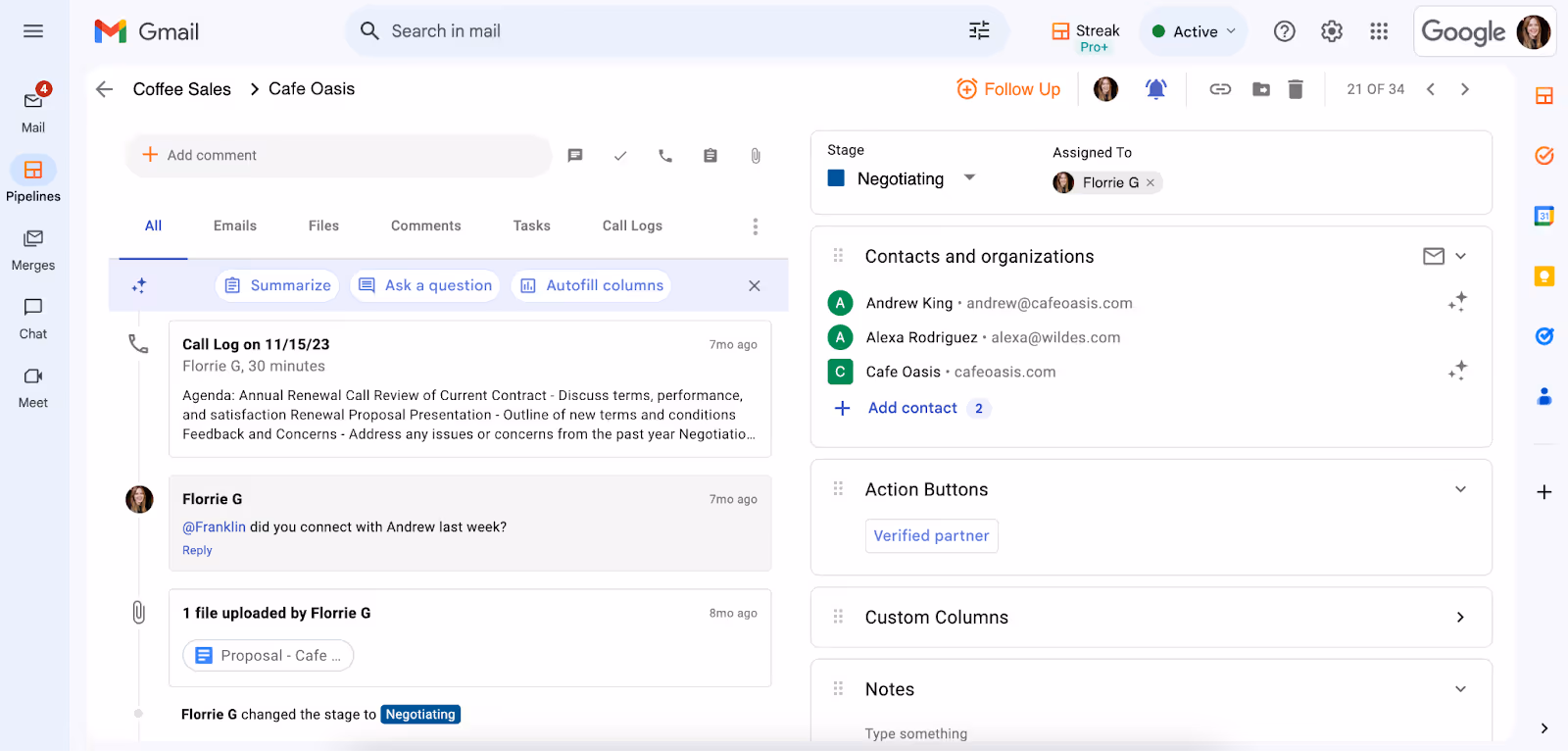The image size is (1568, 751).
Task: Click the comment bubble icon next to Add comment
Action: pyautogui.click(x=575, y=156)
